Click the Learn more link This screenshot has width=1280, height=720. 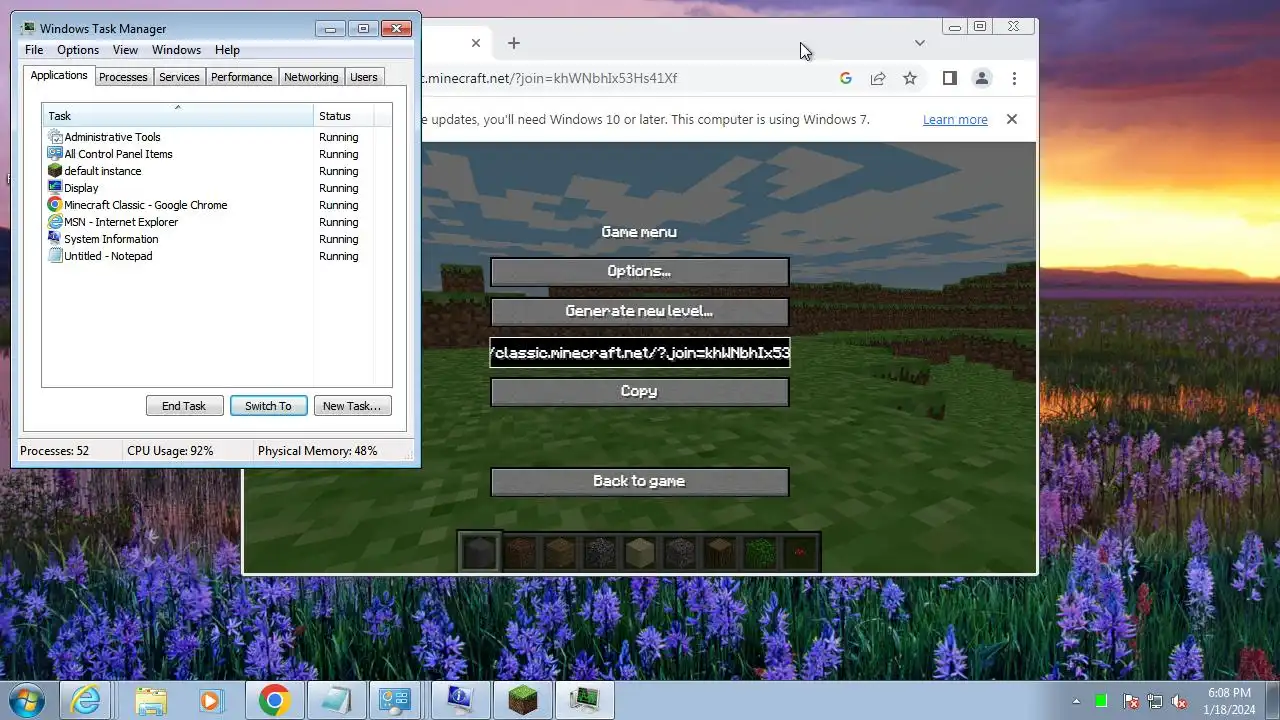pyautogui.click(x=955, y=119)
